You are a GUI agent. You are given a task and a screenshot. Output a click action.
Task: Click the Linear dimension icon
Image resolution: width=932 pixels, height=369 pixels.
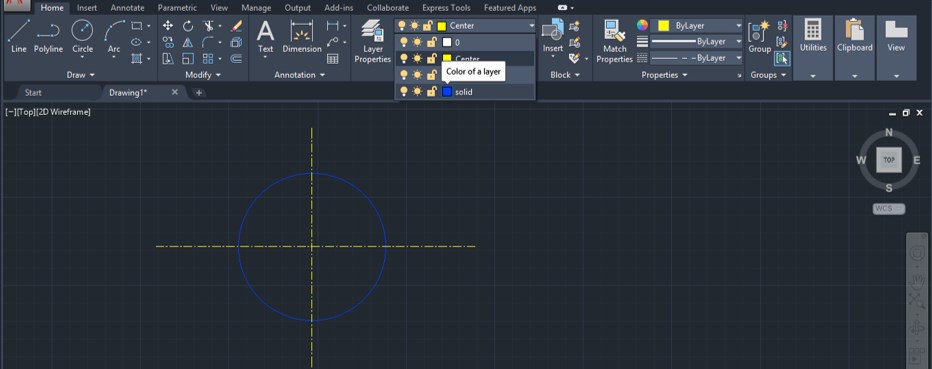[x=333, y=26]
